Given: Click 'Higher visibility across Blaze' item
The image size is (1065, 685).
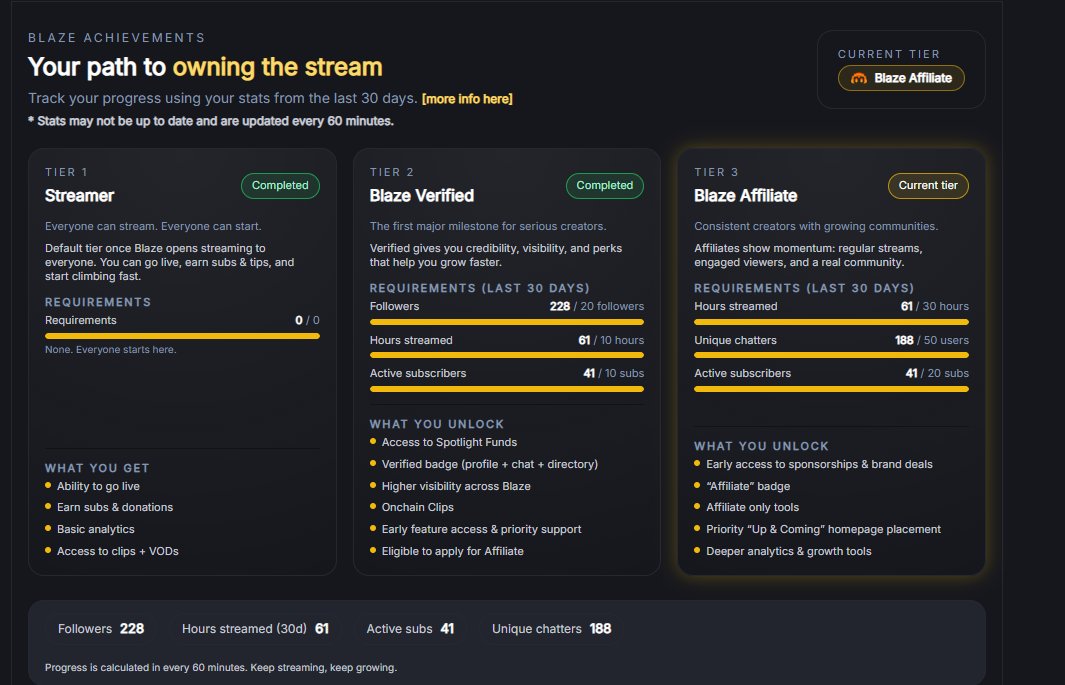Looking at the screenshot, I should (x=456, y=486).
